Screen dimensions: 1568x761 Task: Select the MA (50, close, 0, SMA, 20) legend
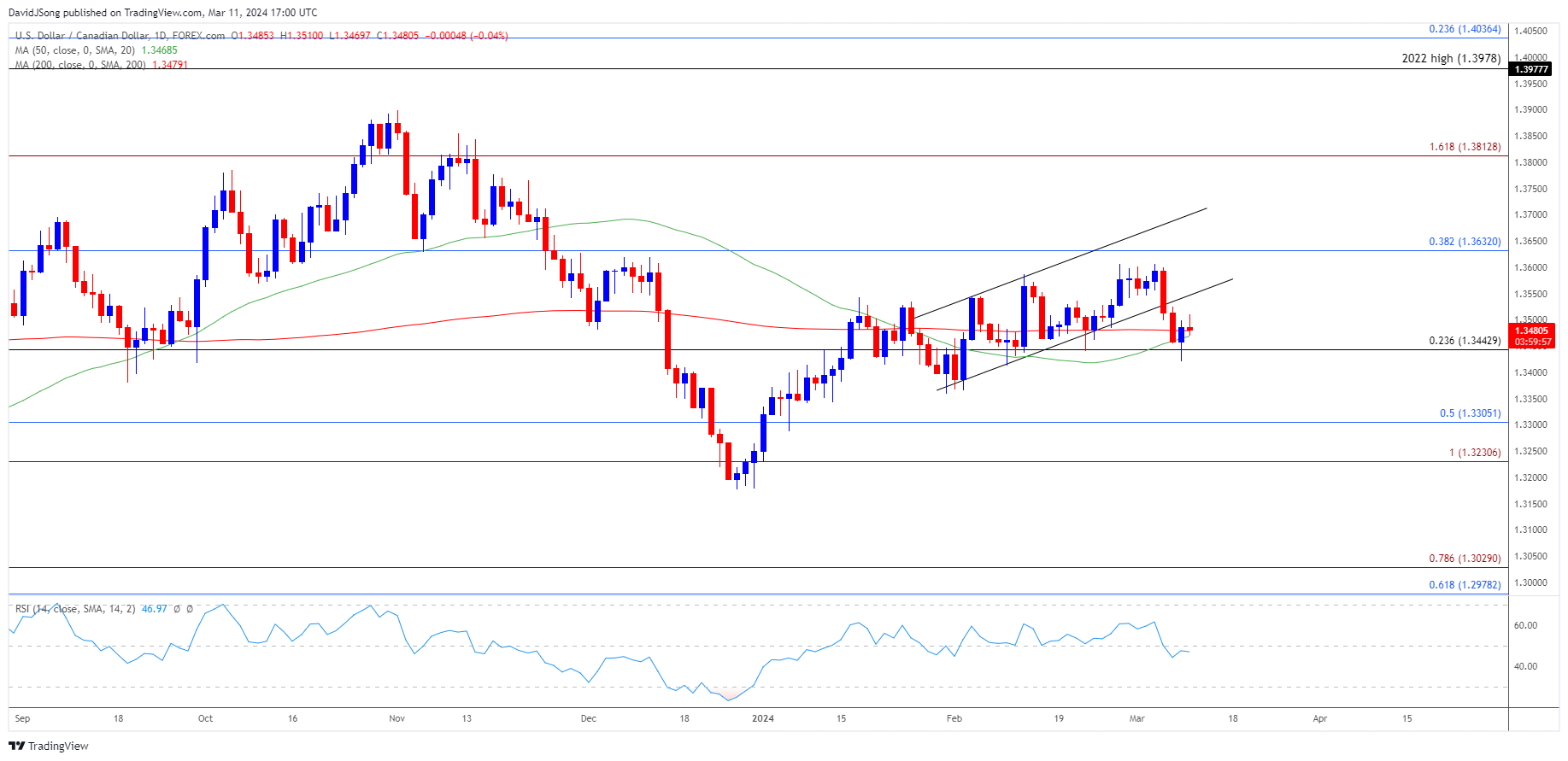pos(75,50)
